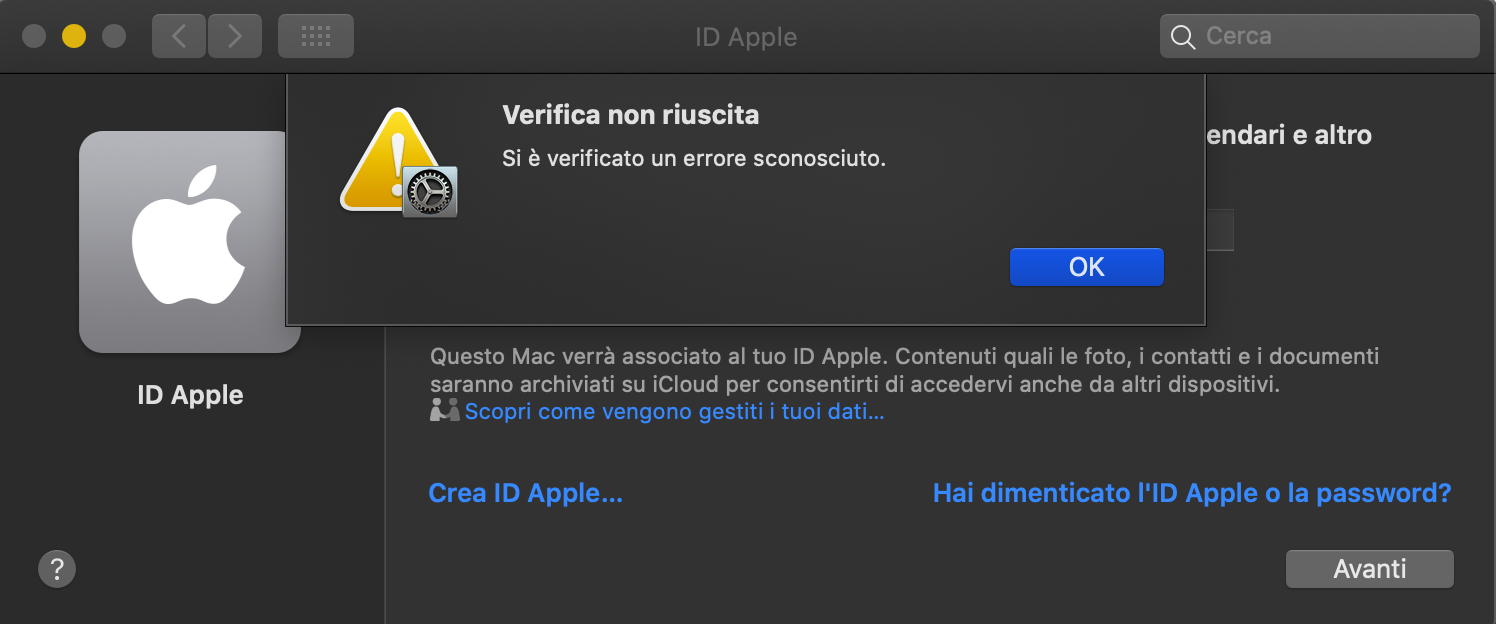
Task: Click the magnifying glass in the search field
Action: [1183, 35]
